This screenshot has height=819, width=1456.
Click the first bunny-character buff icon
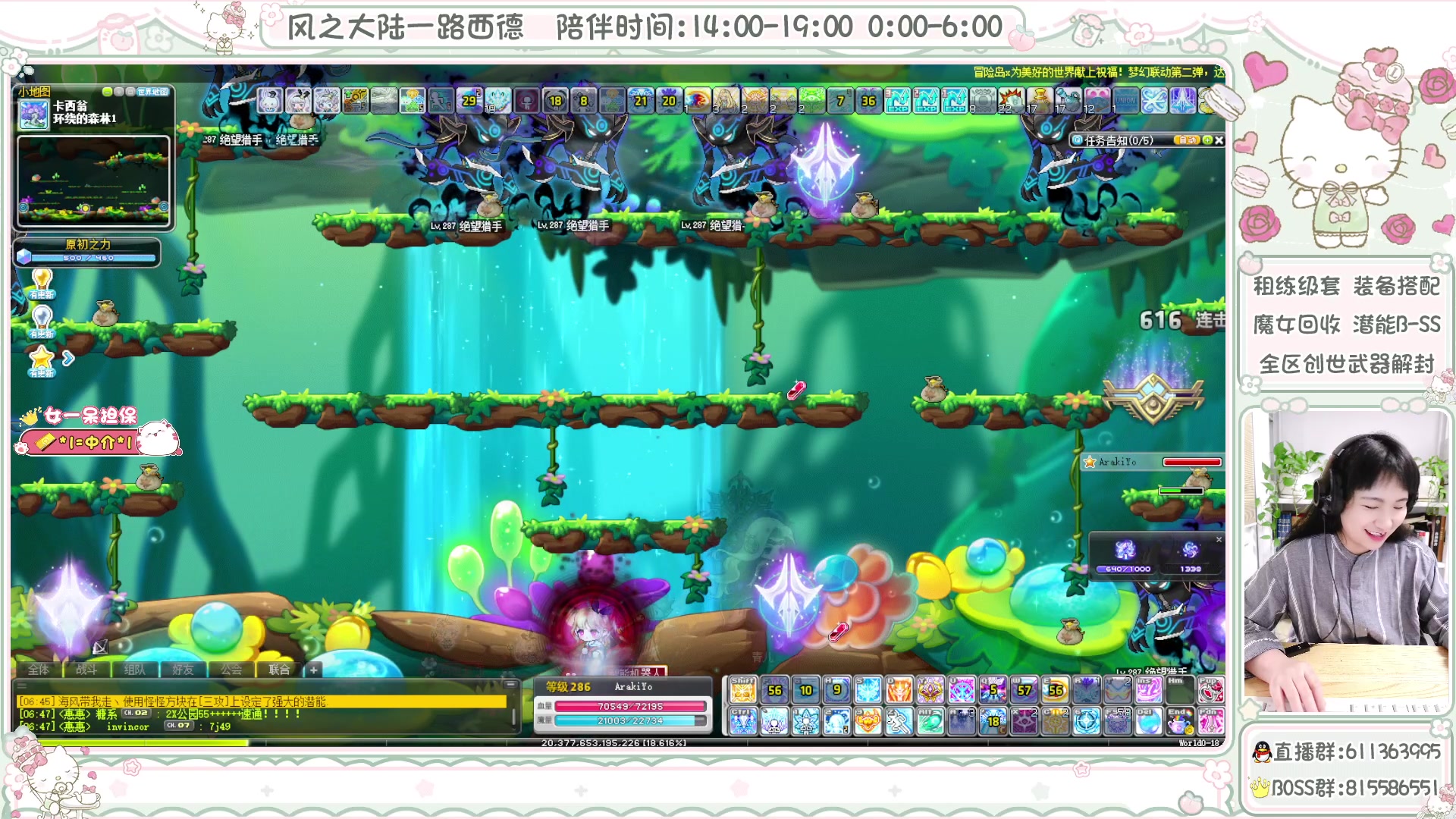(x=269, y=100)
